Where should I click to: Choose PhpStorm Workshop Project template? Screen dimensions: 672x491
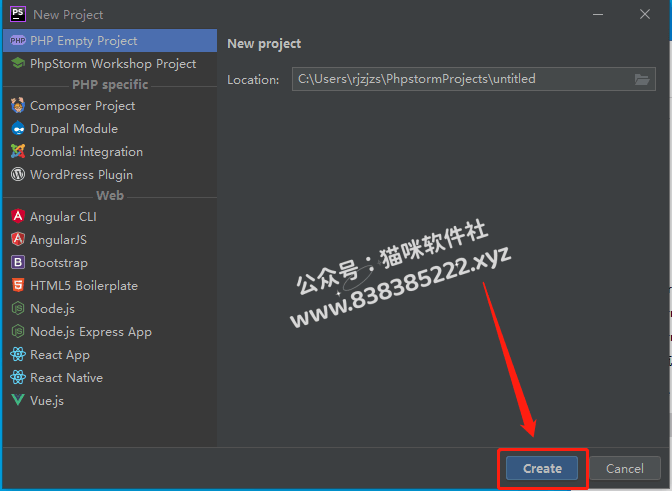point(110,63)
